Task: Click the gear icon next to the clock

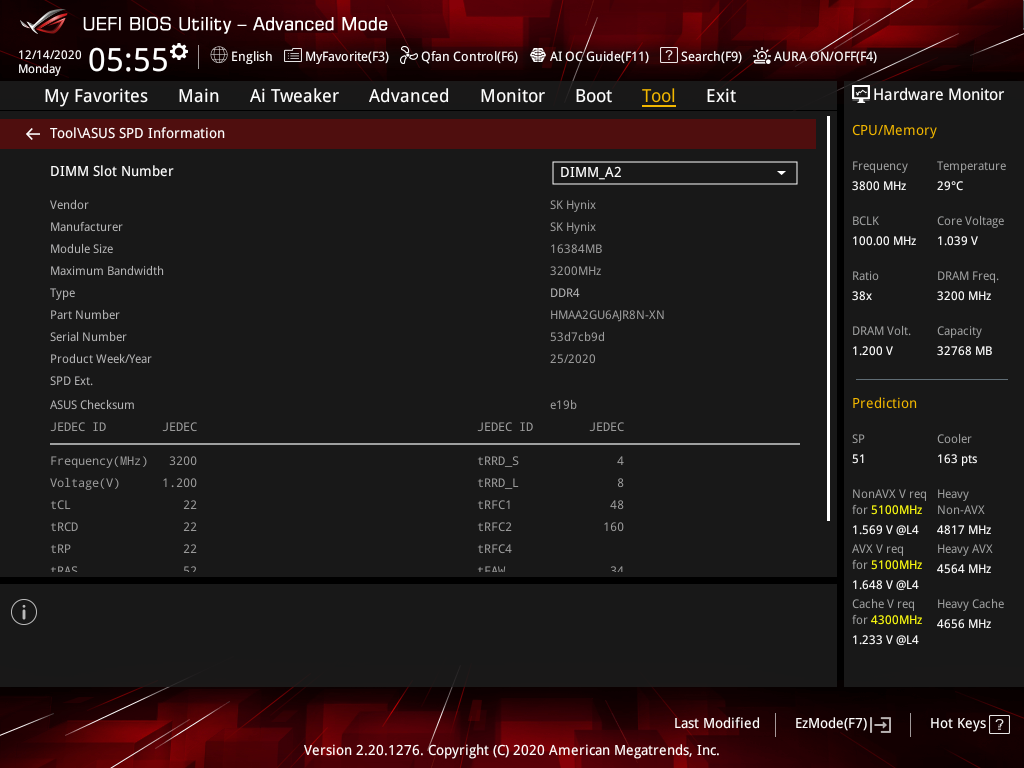Action: (179, 51)
